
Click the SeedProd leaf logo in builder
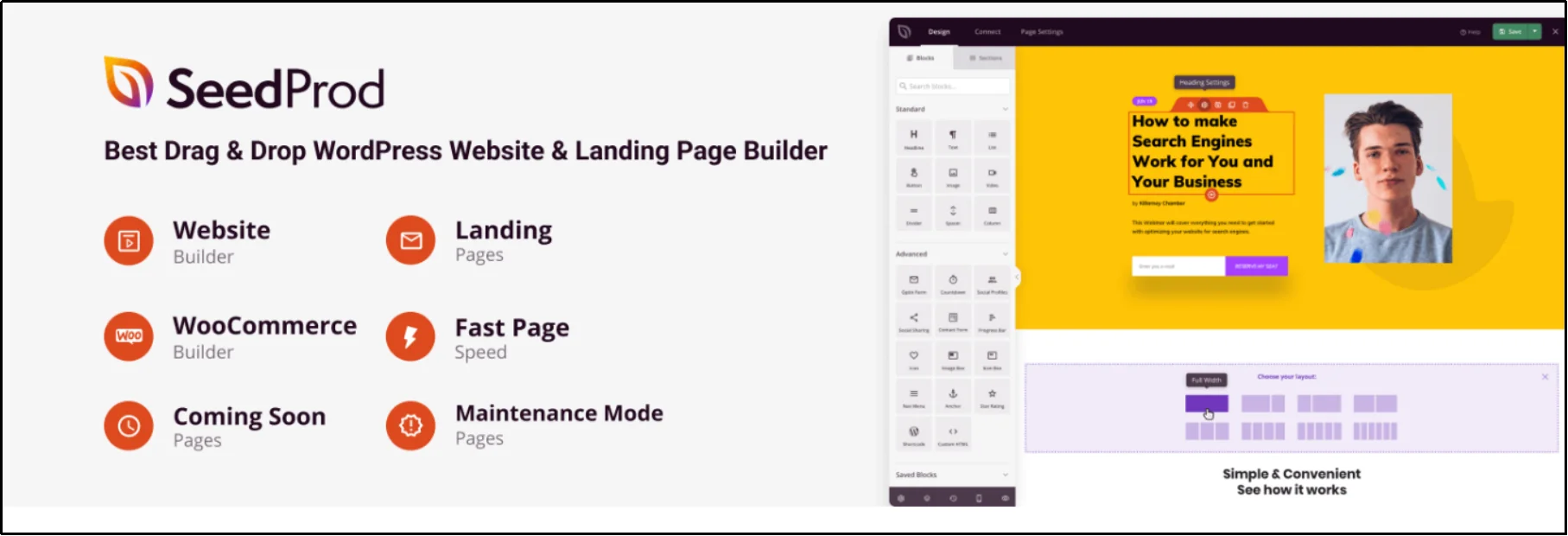(905, 31)
